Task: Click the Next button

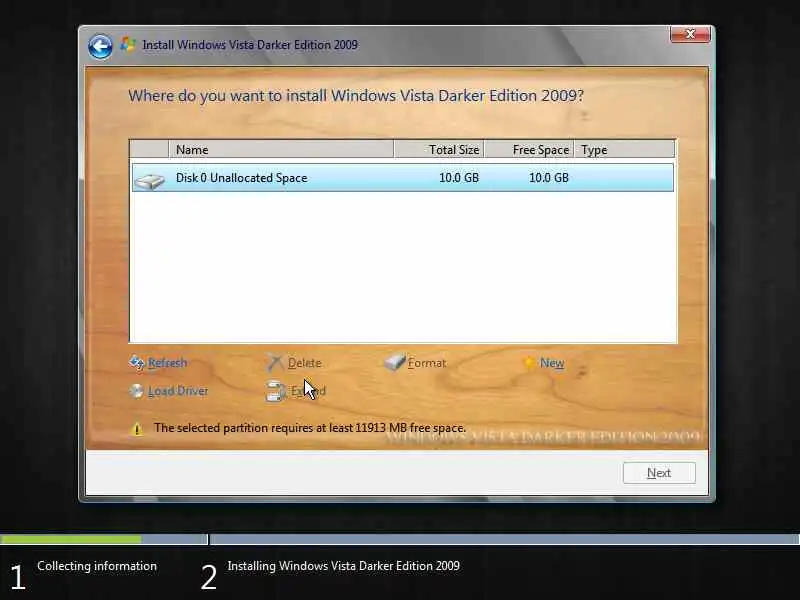Action: [659, 473]
